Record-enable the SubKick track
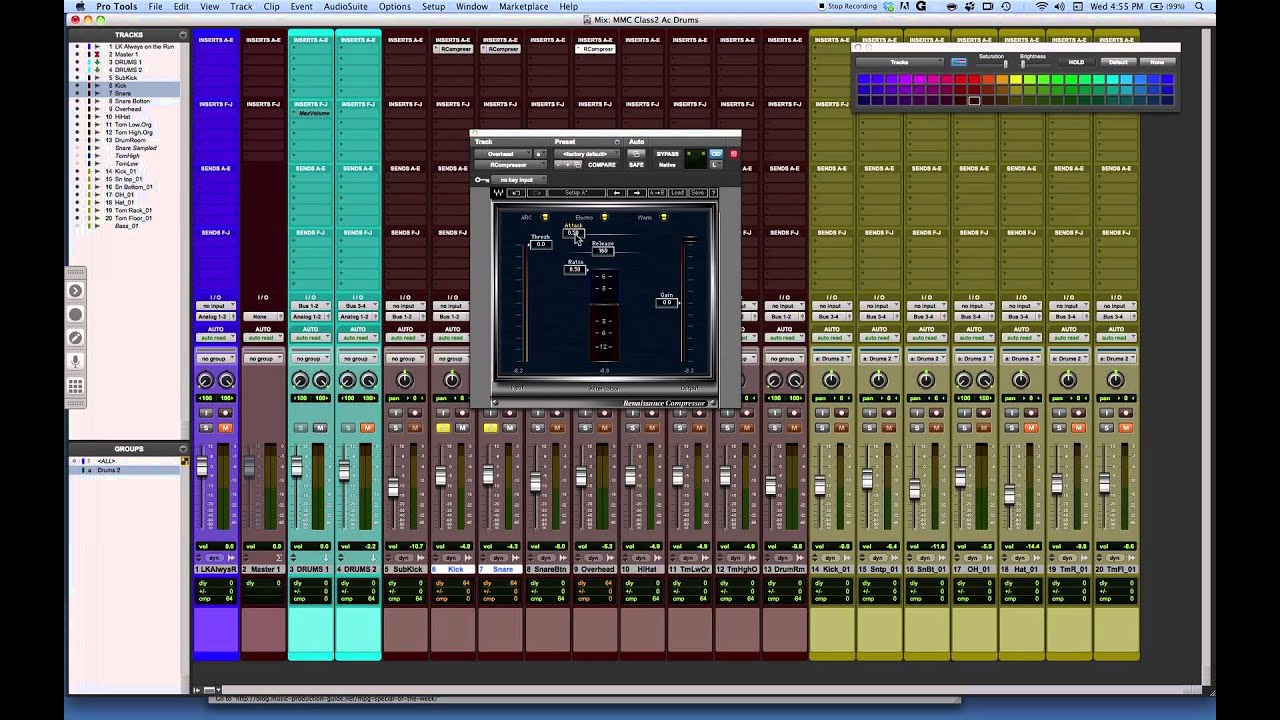 [415, 413]
